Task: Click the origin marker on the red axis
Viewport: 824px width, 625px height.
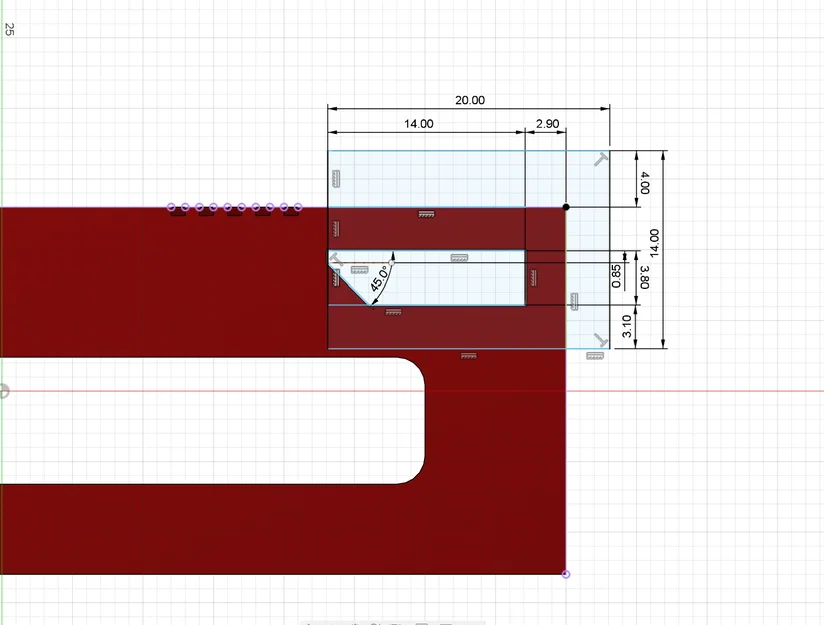Action: pyautogui.click(x=4, y=391)
